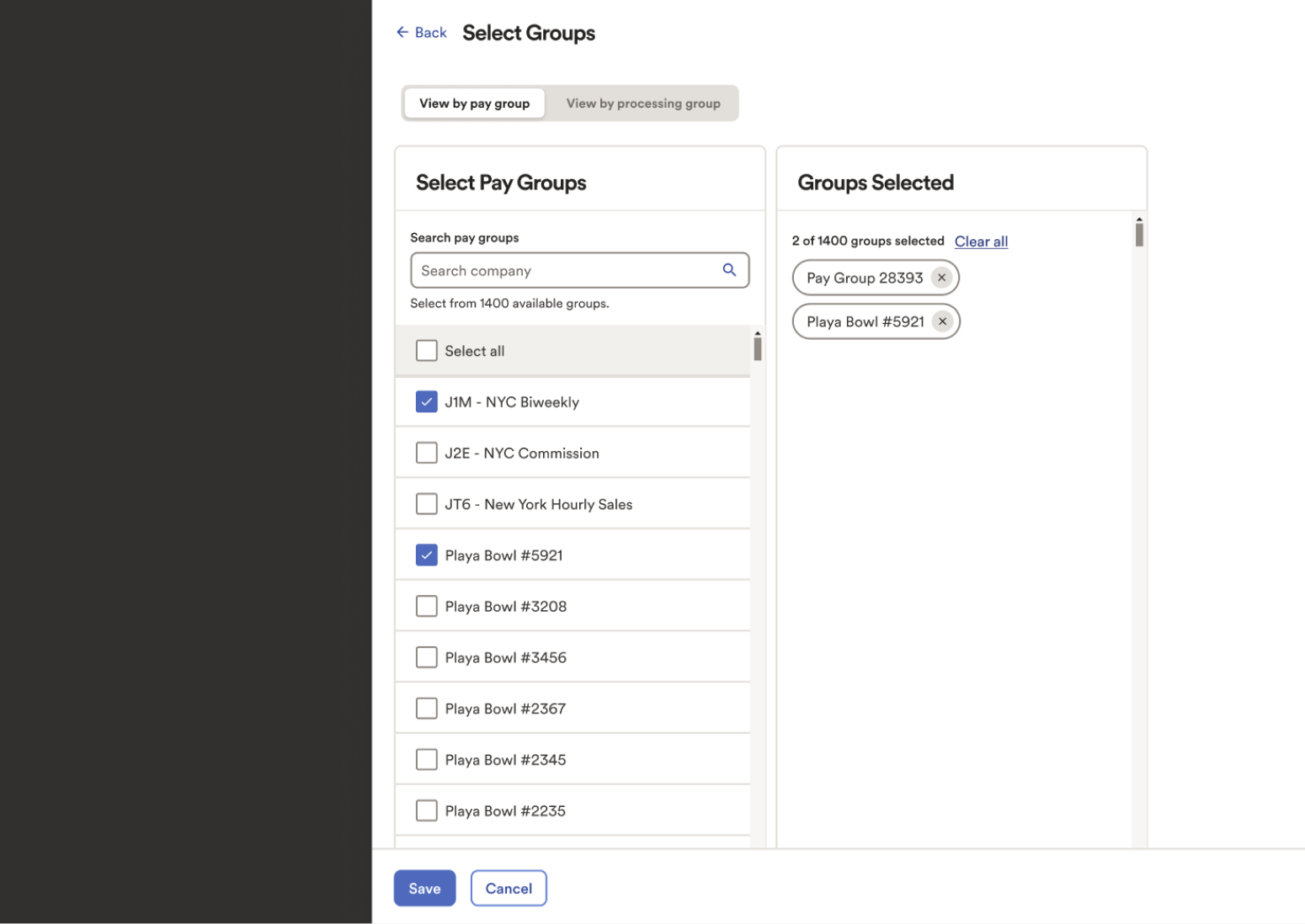
Task: Uncheck Playa Bowl #5921 in the list
Action: [x=426, y=555]
